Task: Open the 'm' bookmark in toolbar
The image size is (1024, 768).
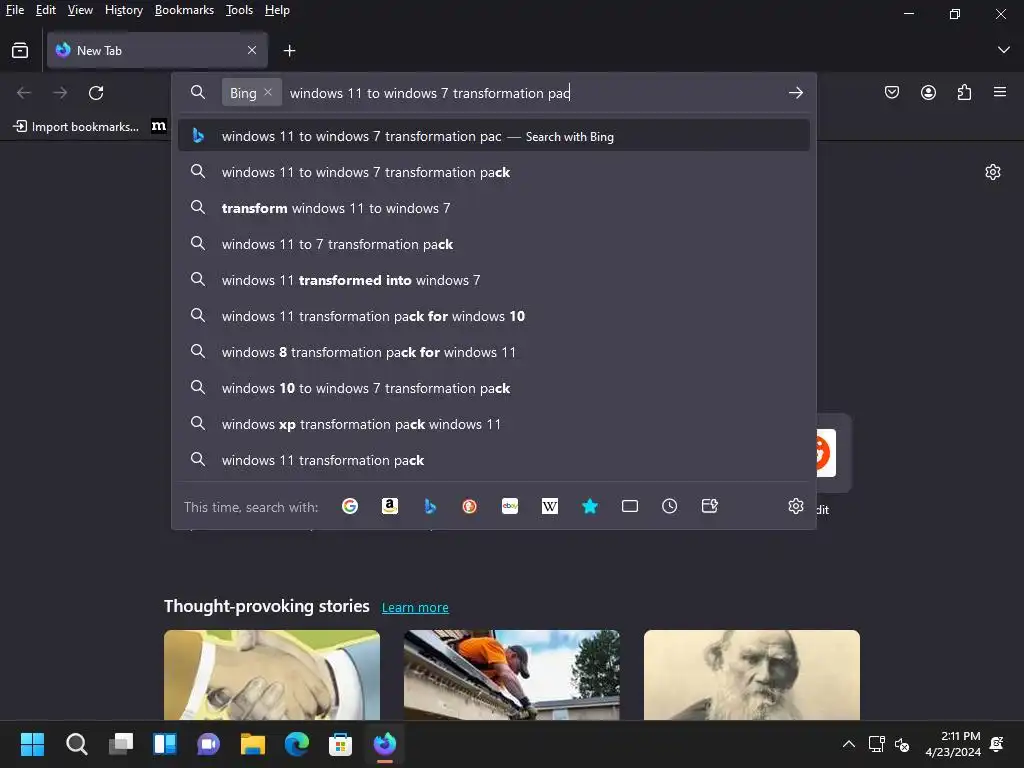Action: 159,126
